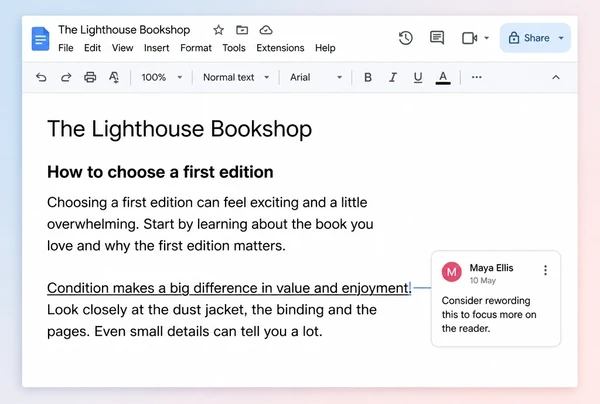Expand video call options arrow

(487, 38)
